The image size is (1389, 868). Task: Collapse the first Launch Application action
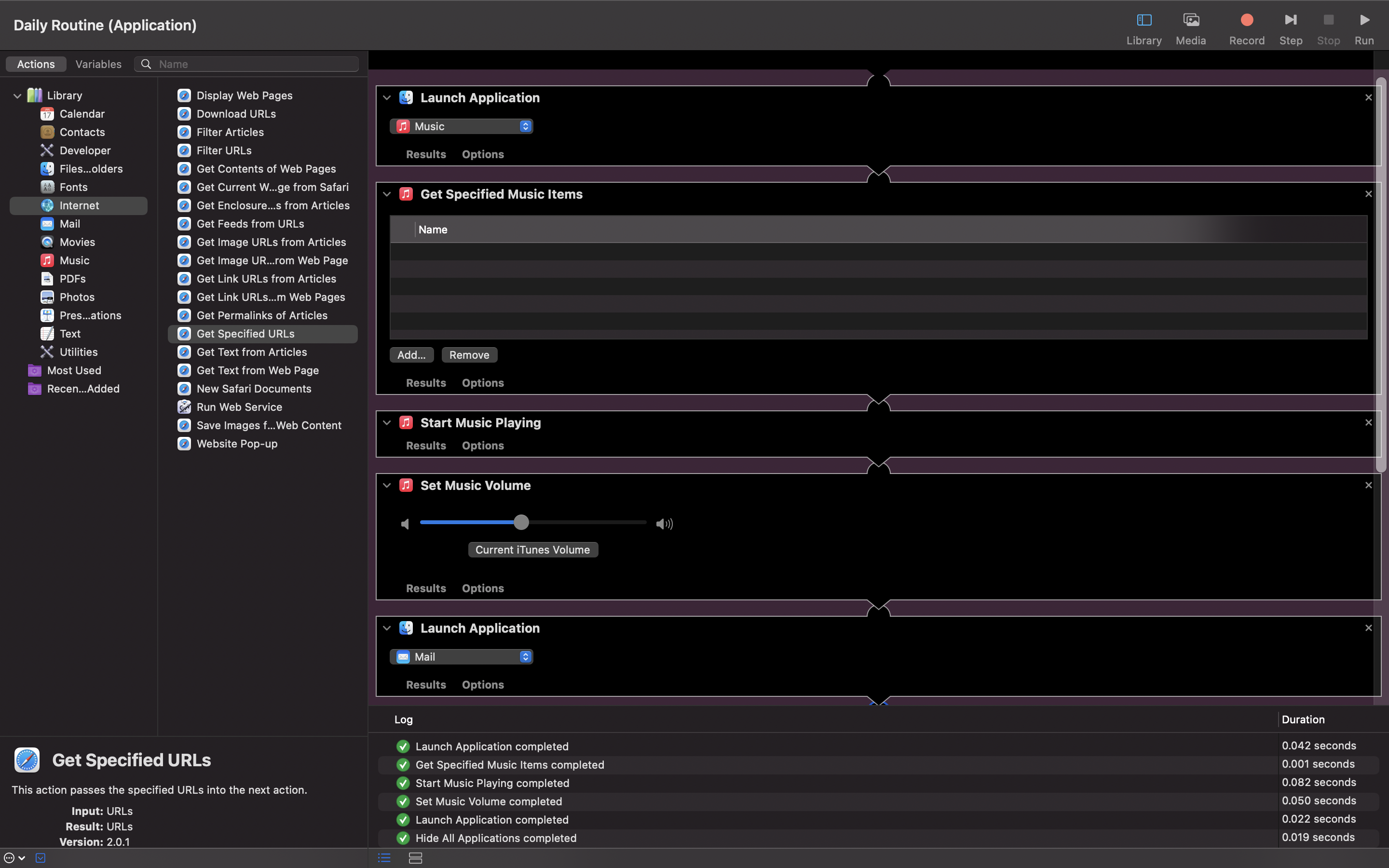[387, 98]
